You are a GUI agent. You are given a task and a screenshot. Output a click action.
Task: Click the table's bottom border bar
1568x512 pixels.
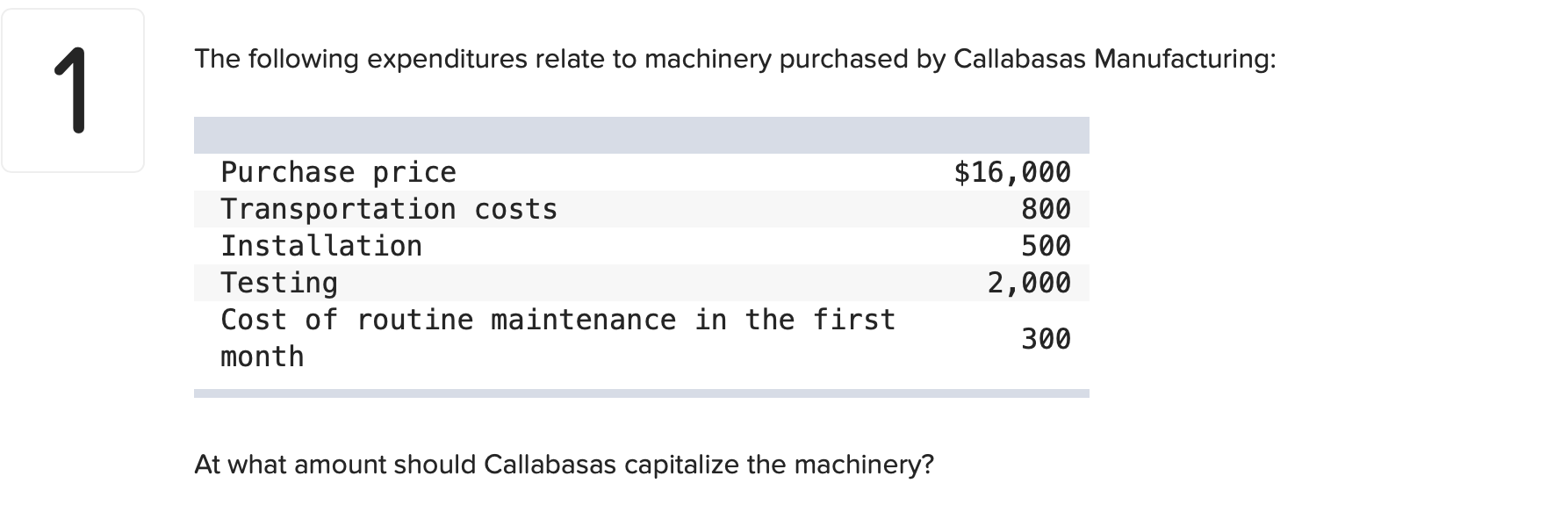(642, 393)
